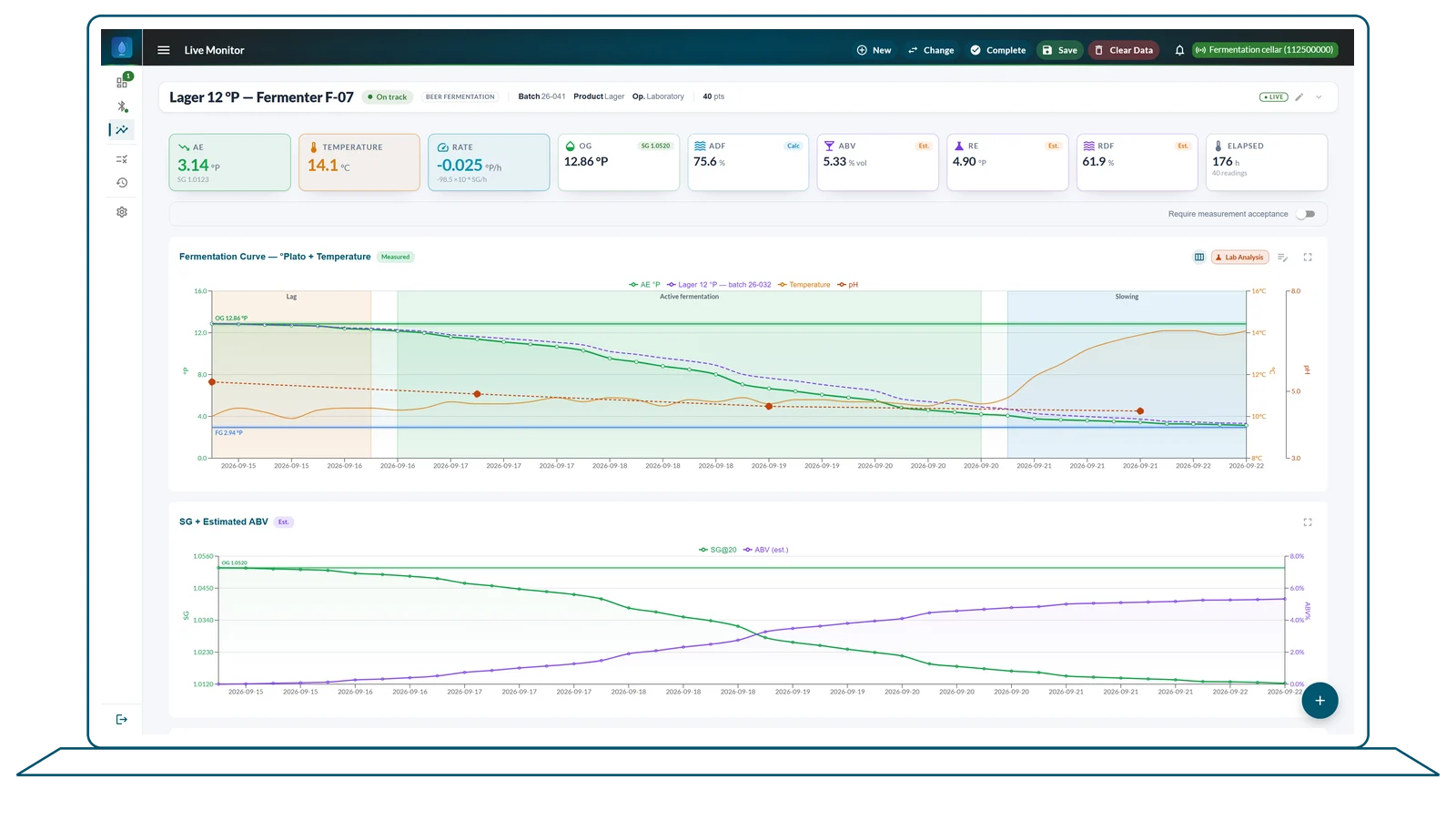Viewport: 1456px width, 820px height.
Task: Expand SG + Estimated ABV chart to fullscreen
Action: 1308,522
